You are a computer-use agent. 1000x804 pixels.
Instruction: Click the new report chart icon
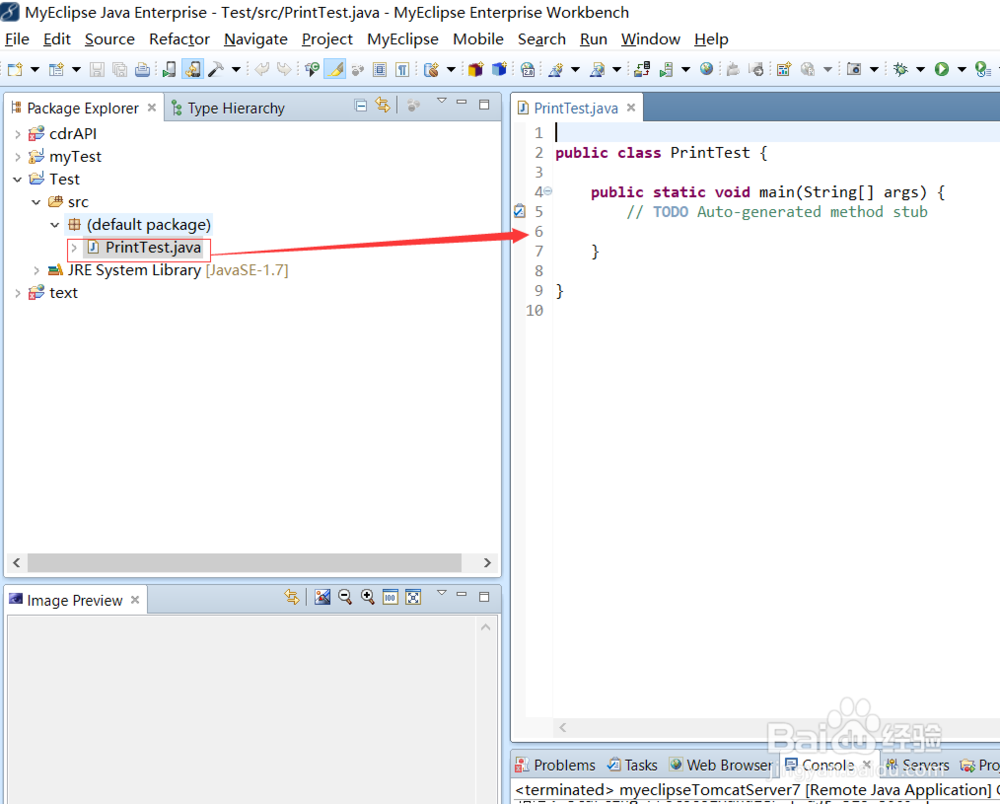click(x=784, y=69)
